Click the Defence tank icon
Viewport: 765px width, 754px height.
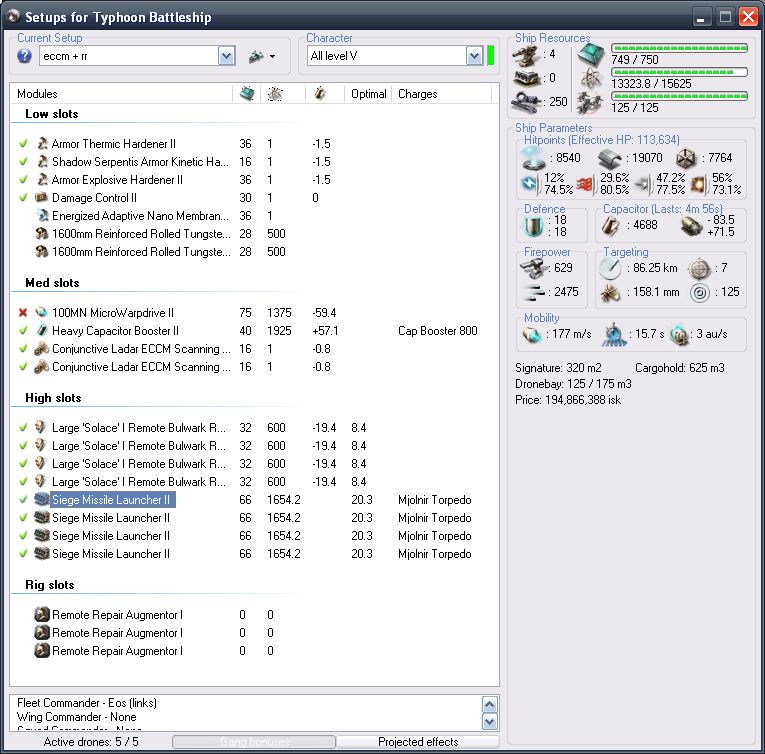coord(533,226)
